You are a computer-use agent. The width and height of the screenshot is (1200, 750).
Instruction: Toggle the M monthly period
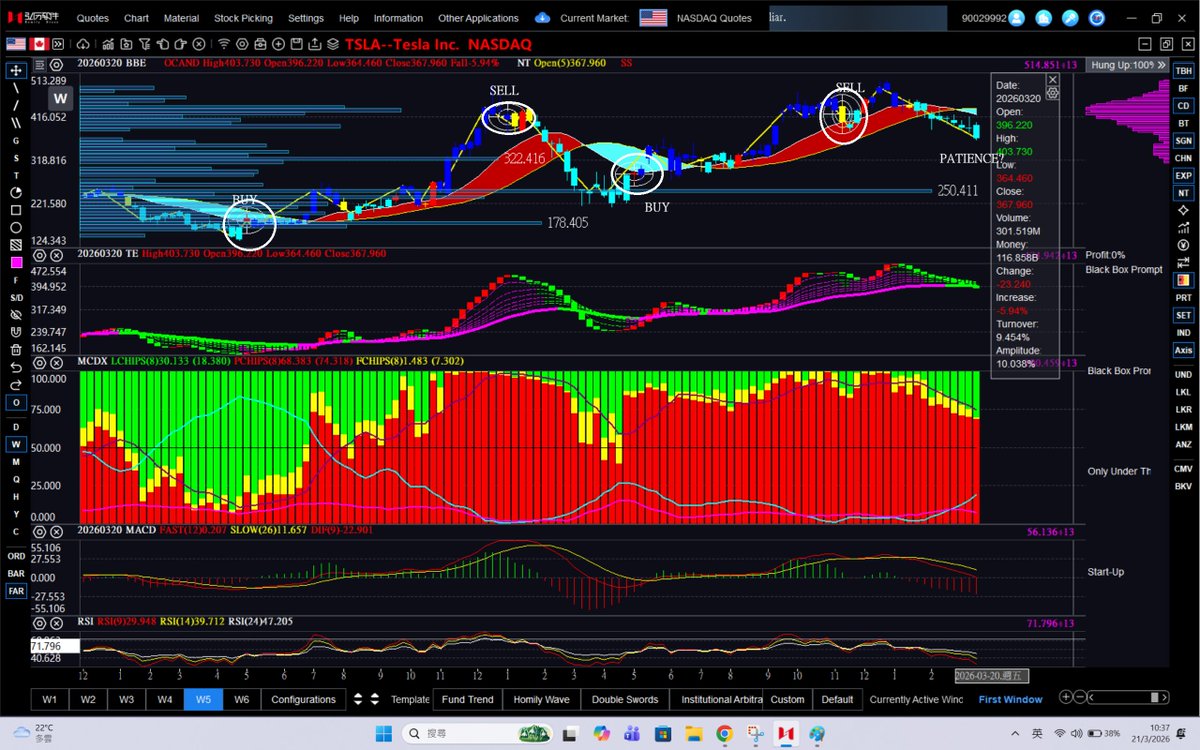[x=16, y=462]
